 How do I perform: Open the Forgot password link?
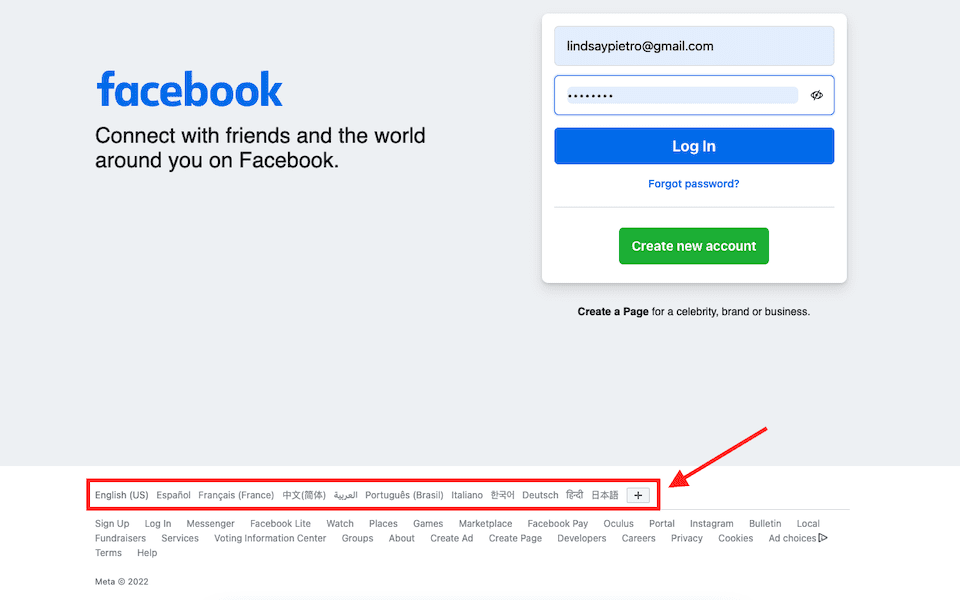[693, 183]
